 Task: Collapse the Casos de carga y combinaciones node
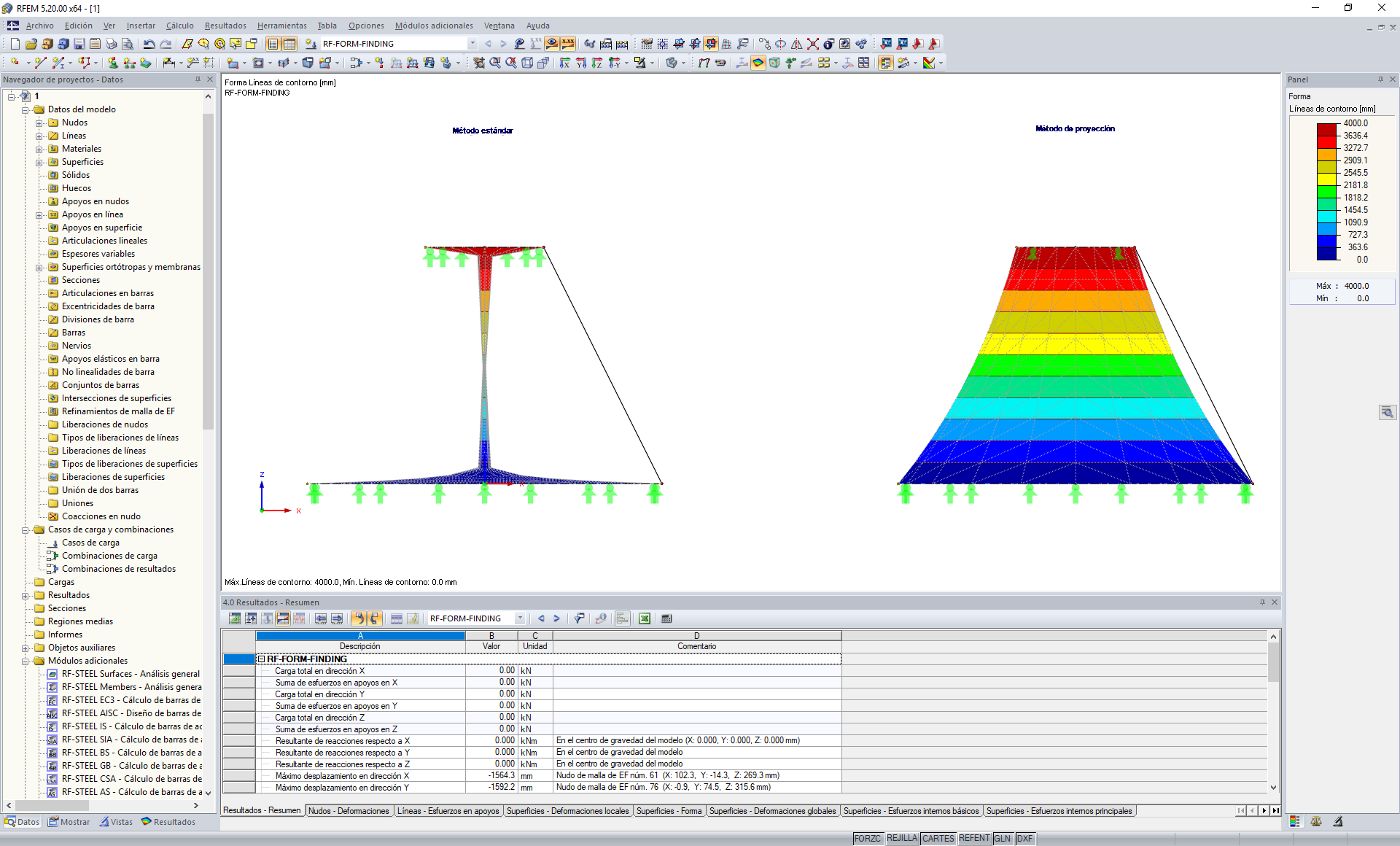point(26,529)
